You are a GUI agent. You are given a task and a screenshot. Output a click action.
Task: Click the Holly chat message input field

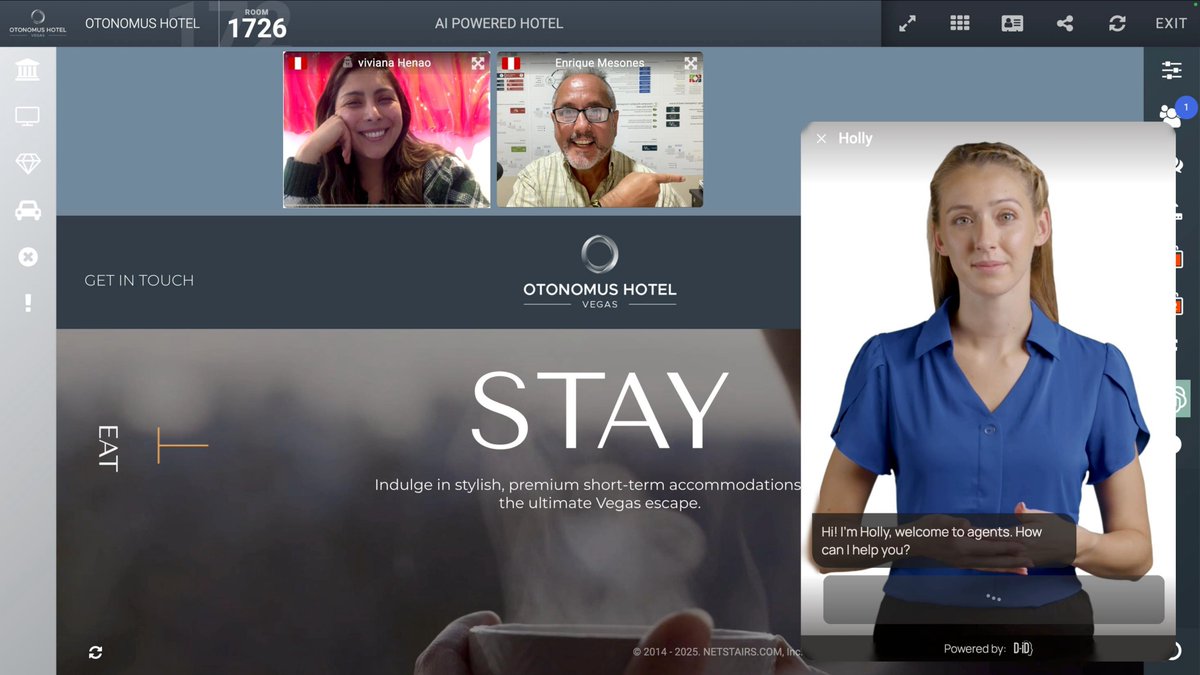[993, 599]
